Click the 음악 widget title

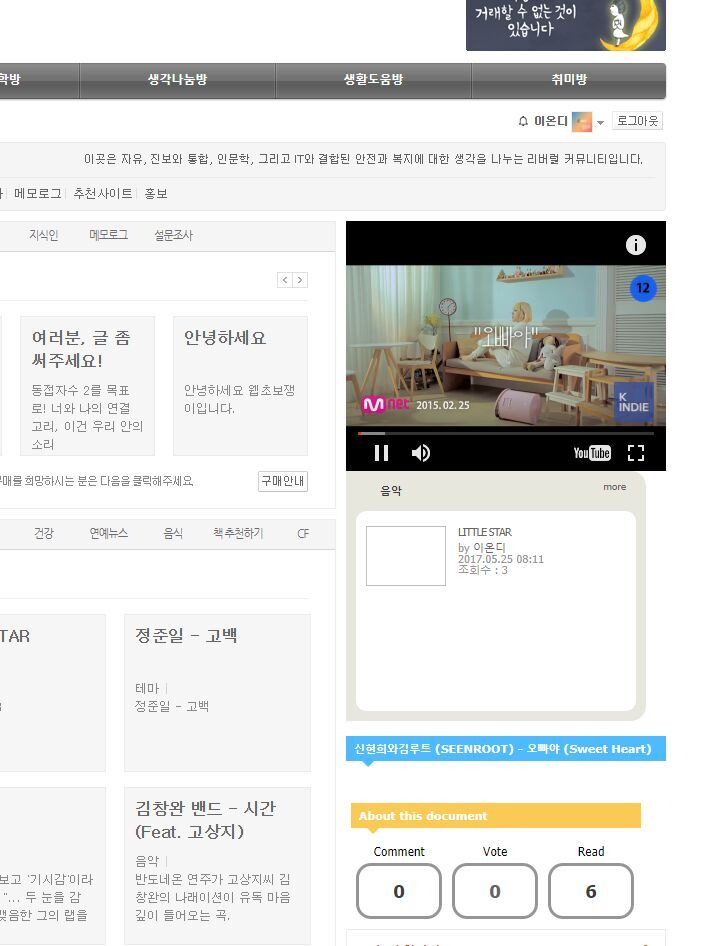(390, 490)
